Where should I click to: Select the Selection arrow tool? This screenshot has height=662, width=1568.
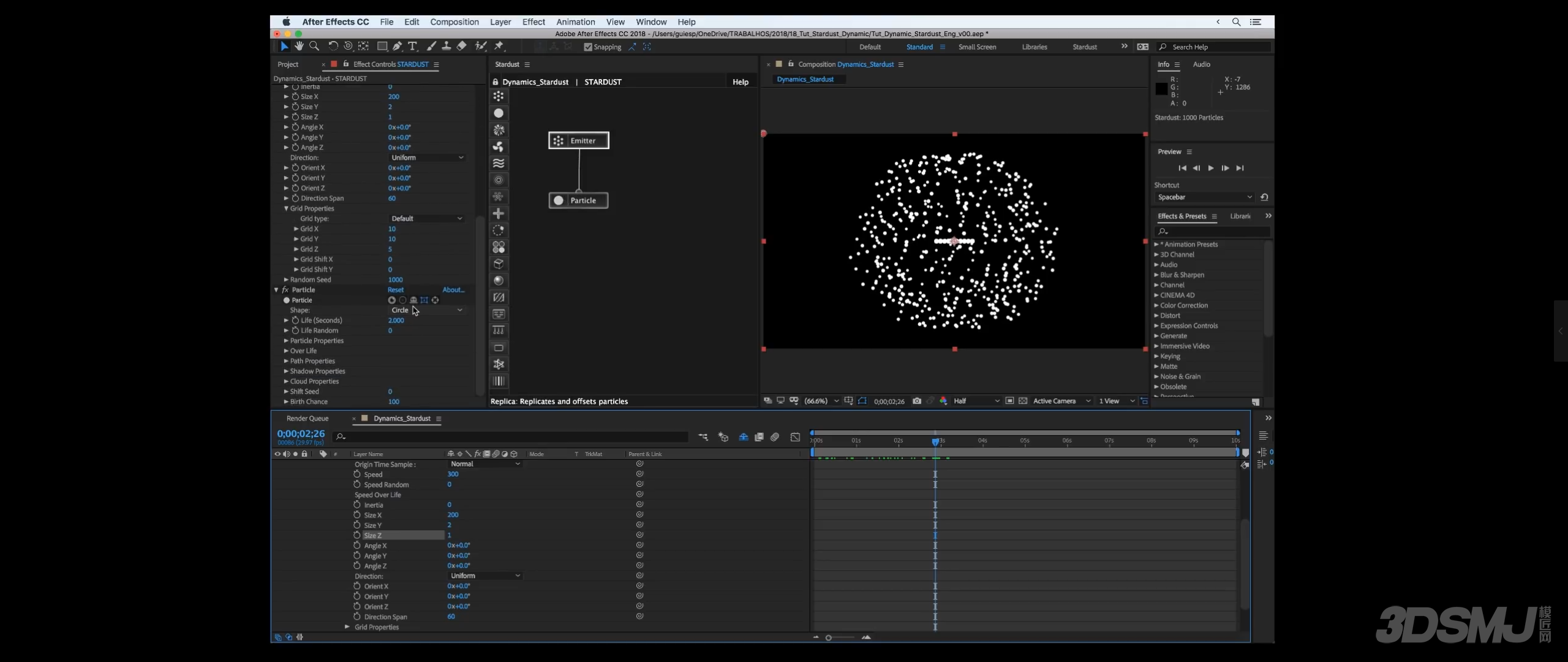[x=284, y=46]
